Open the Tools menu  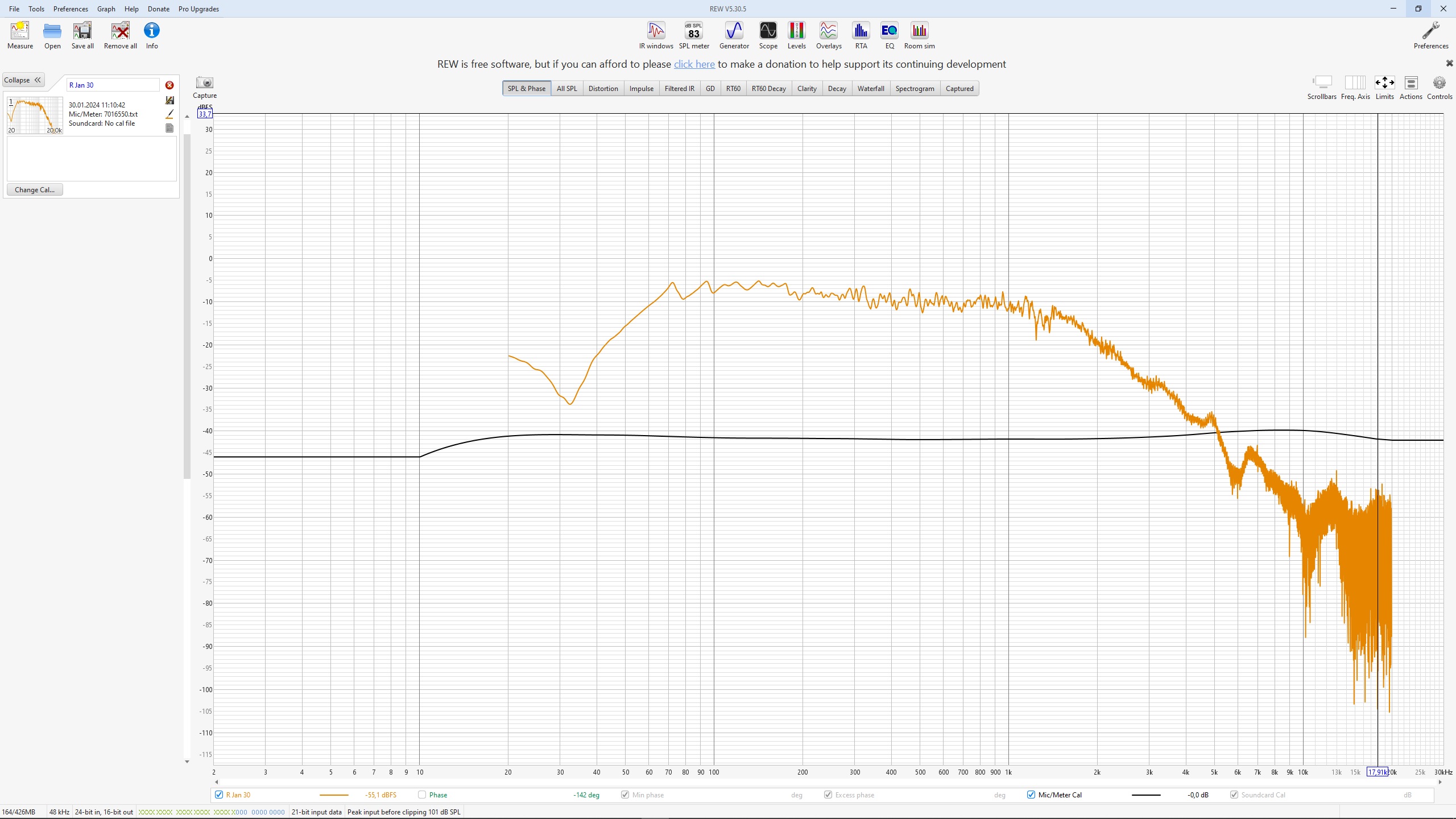[x=36, y=9]
